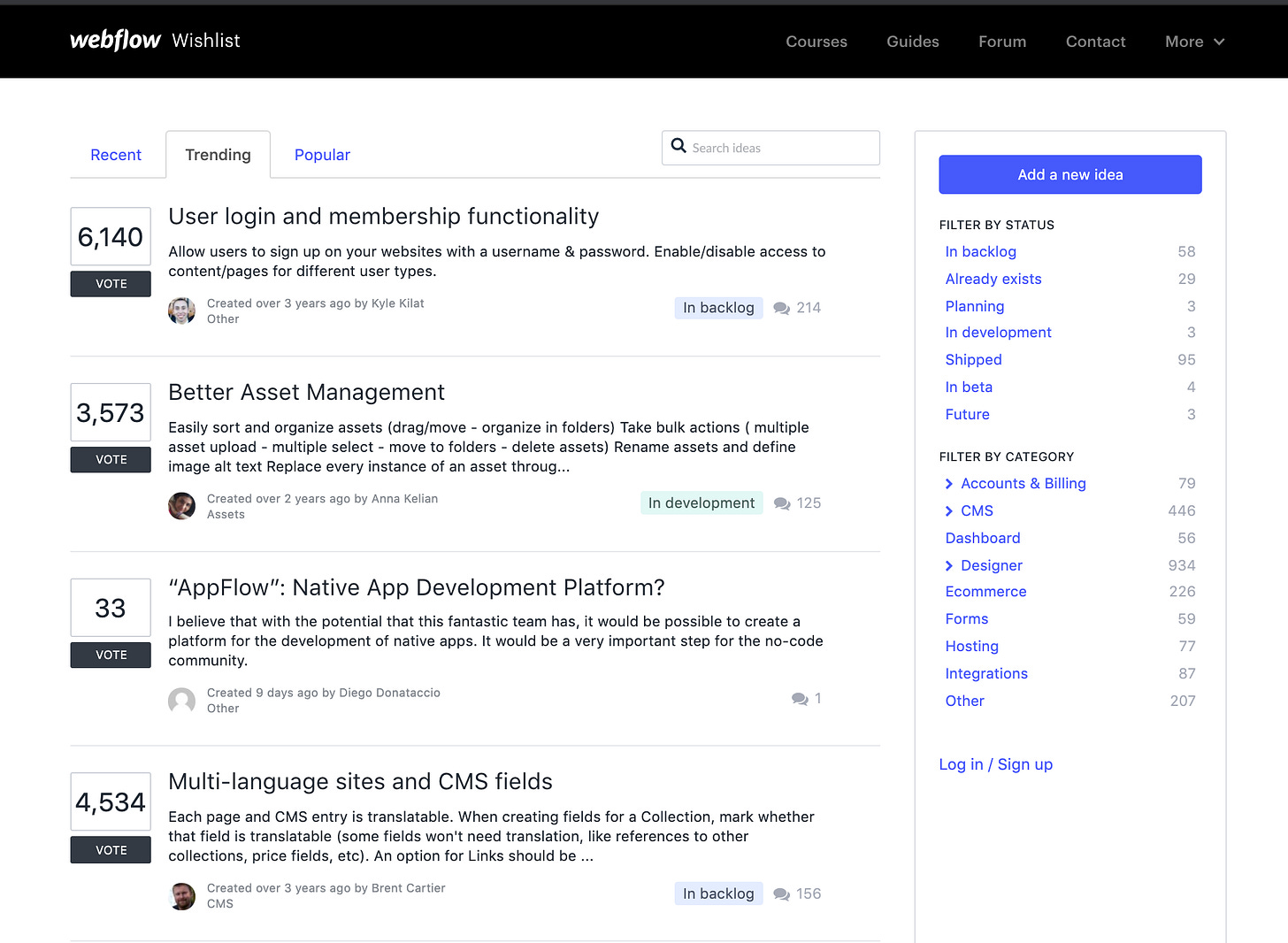Open the Log in / Sign up link
The image size is (1288, 943).
[x=995, y=764]
